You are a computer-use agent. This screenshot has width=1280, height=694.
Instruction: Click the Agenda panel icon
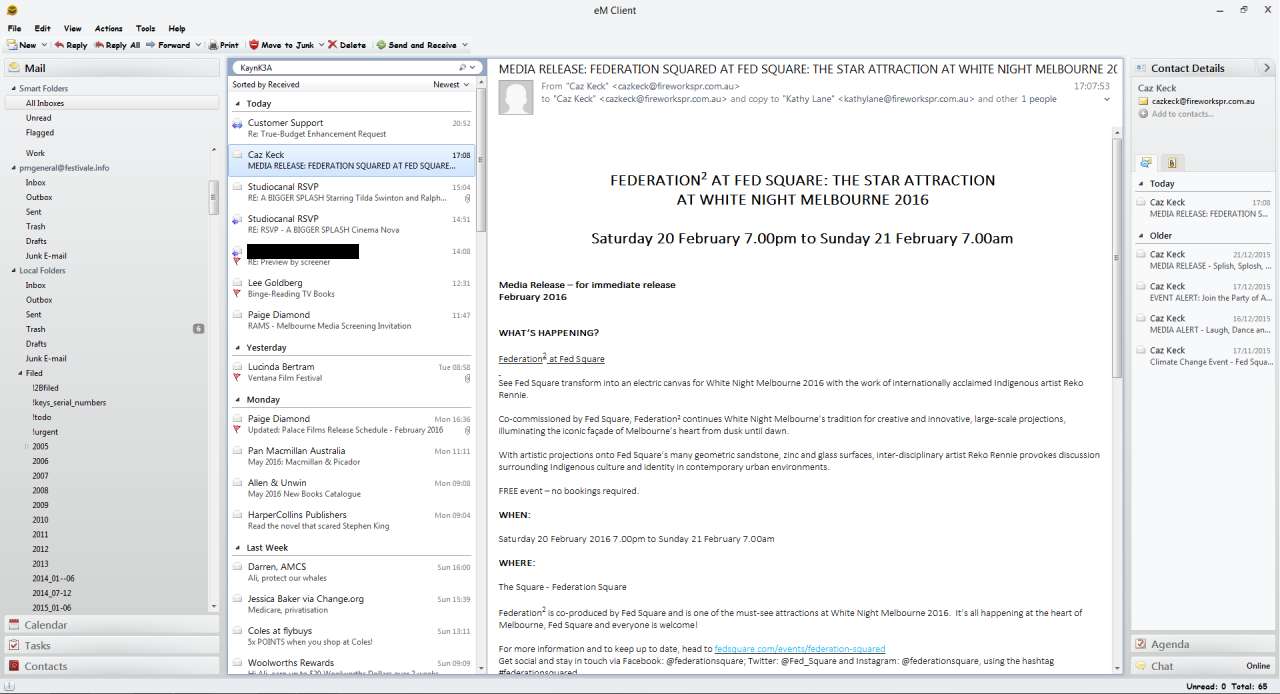pyautogui.click(x=1141, y=645)
